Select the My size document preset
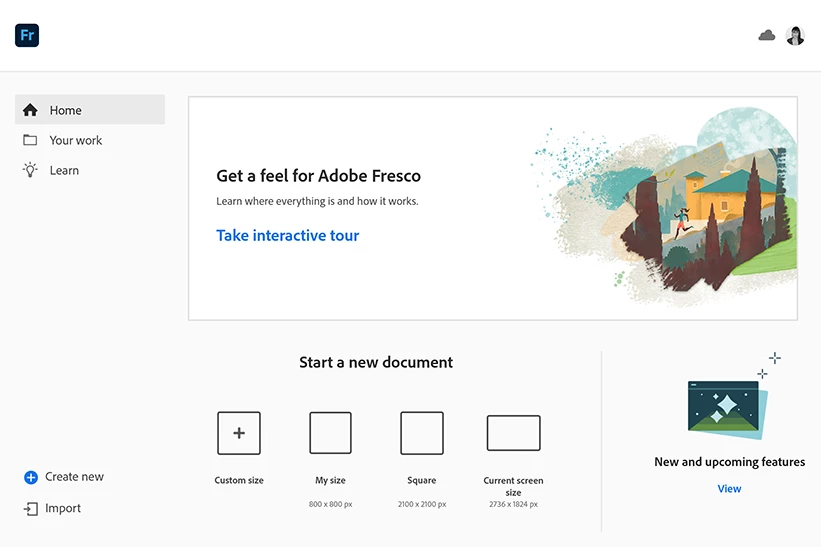The height and width of the screenshot is (547, 821). pos(330,433)
